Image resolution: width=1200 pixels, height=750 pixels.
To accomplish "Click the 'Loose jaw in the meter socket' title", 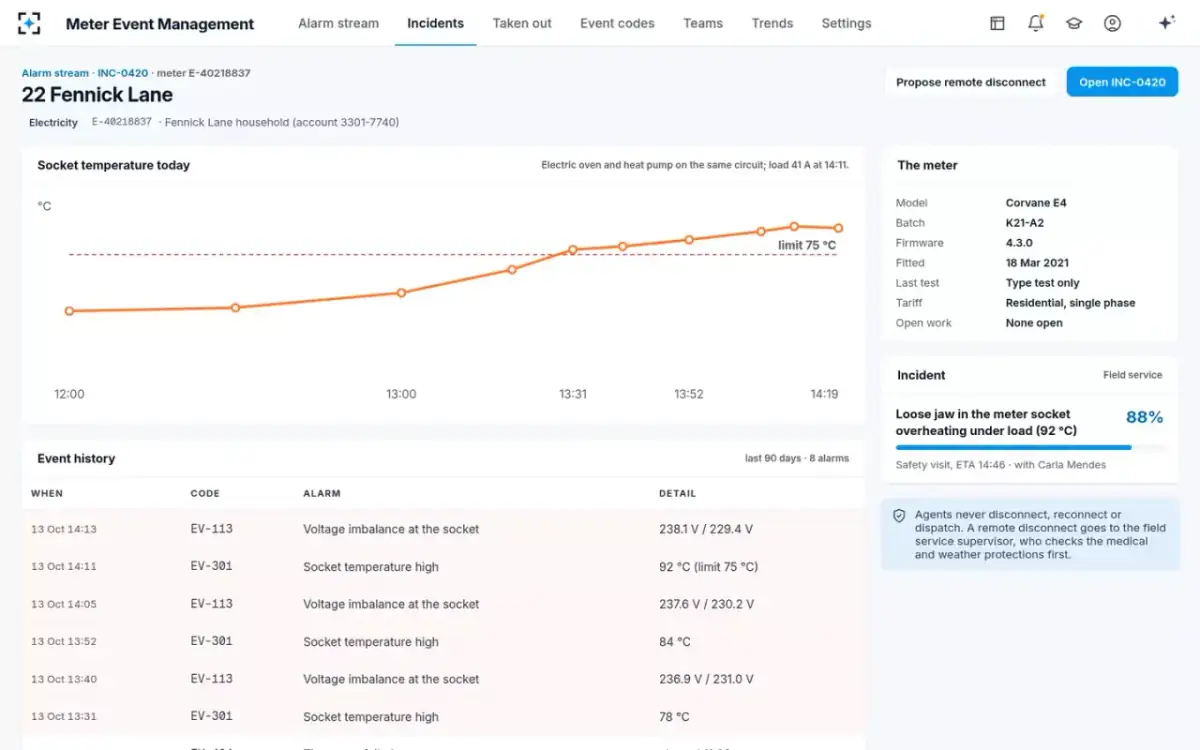I will (x=983, y=414).
